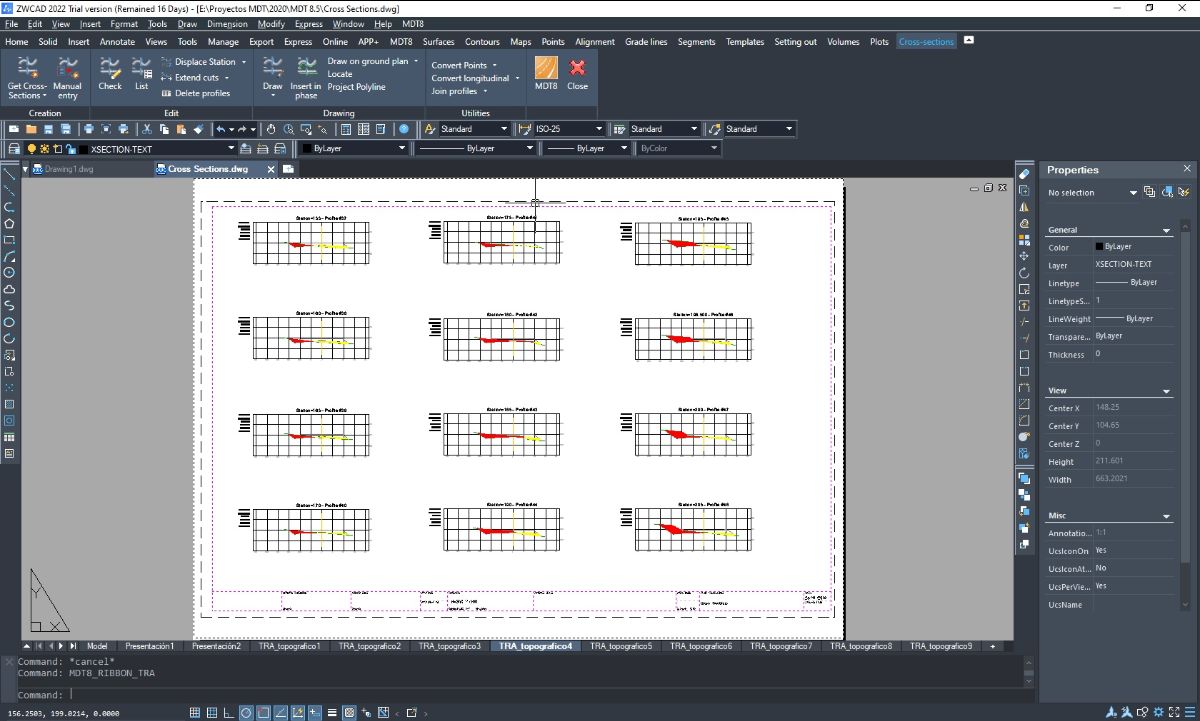Click the blue Help globe icon

coord(403,129)
